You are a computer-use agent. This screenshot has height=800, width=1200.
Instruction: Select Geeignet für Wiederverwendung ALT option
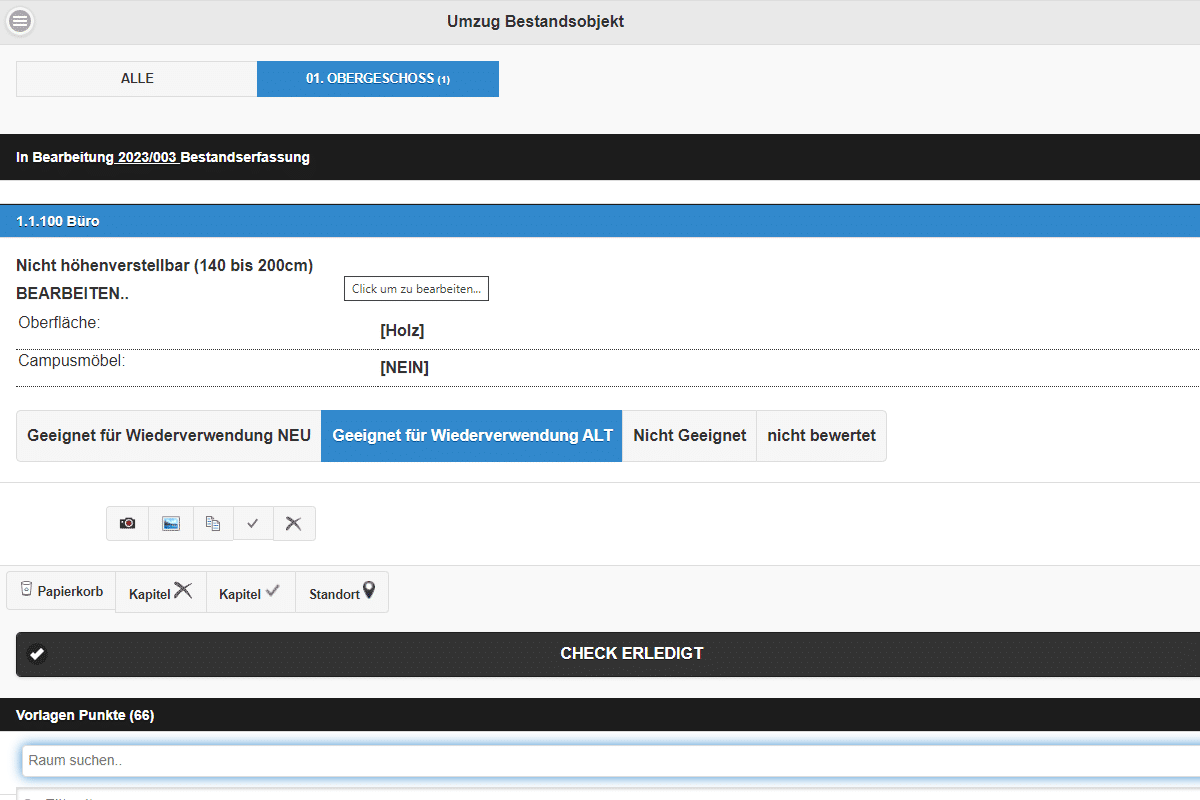tap(472, 436)
